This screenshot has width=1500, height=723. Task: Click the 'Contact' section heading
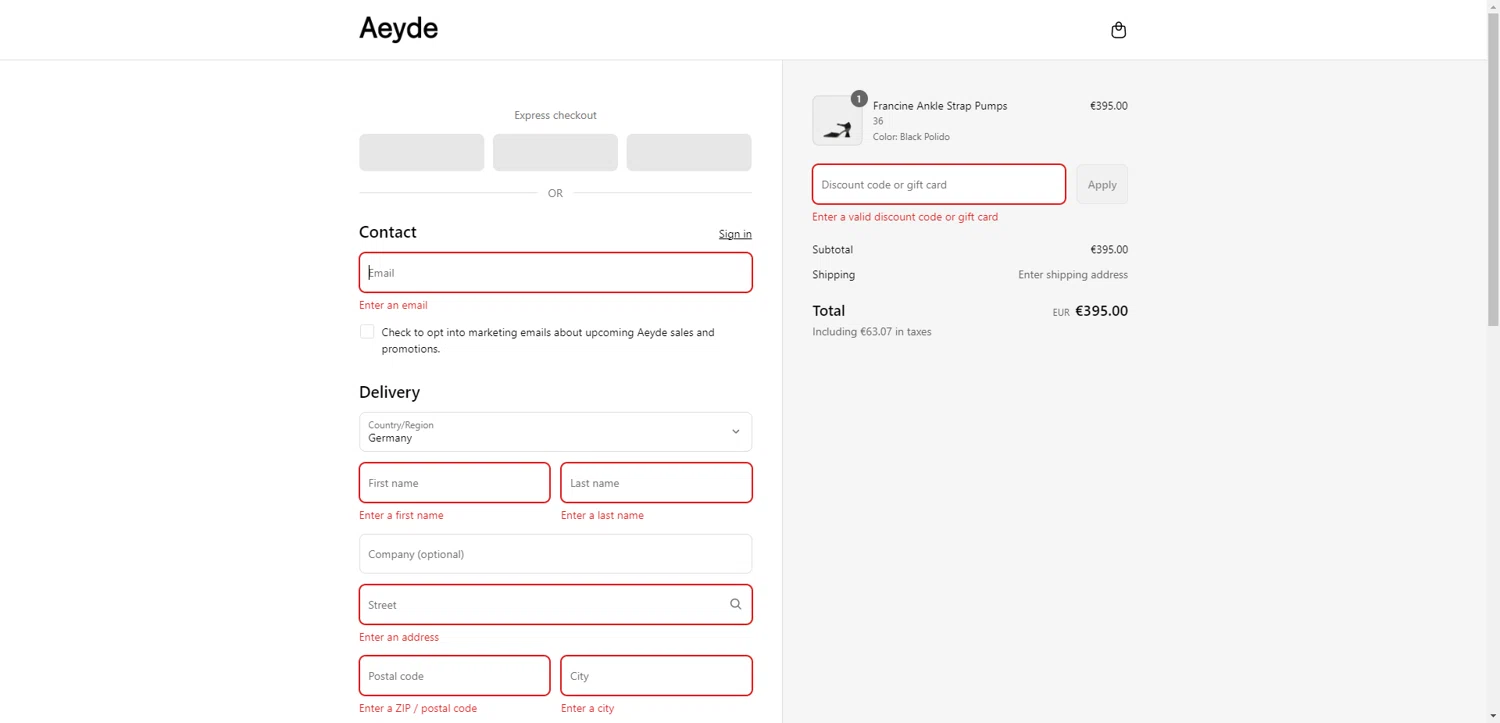388,232
